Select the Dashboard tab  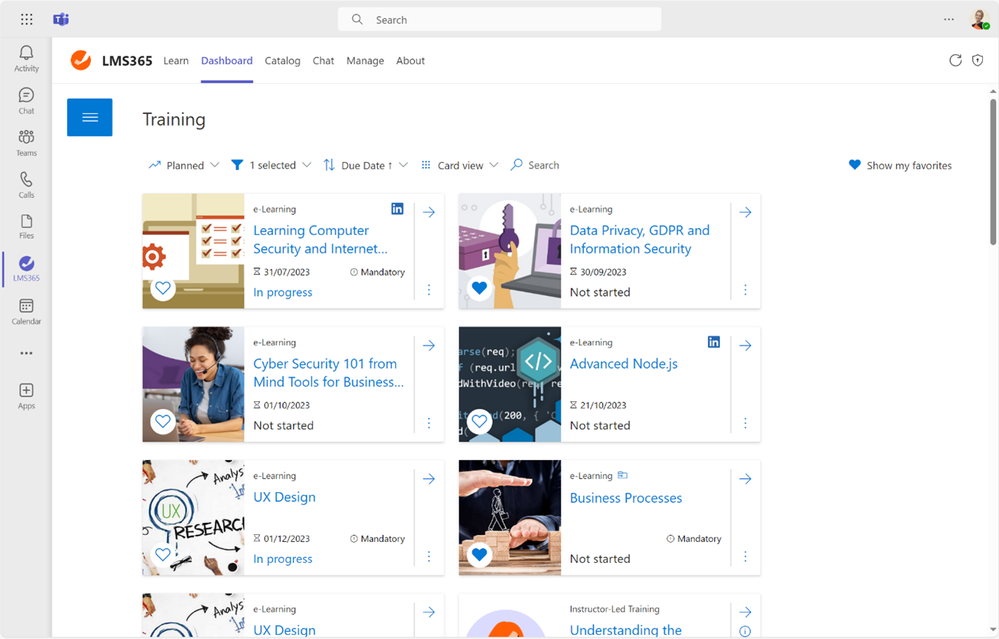tap(227, 61)
